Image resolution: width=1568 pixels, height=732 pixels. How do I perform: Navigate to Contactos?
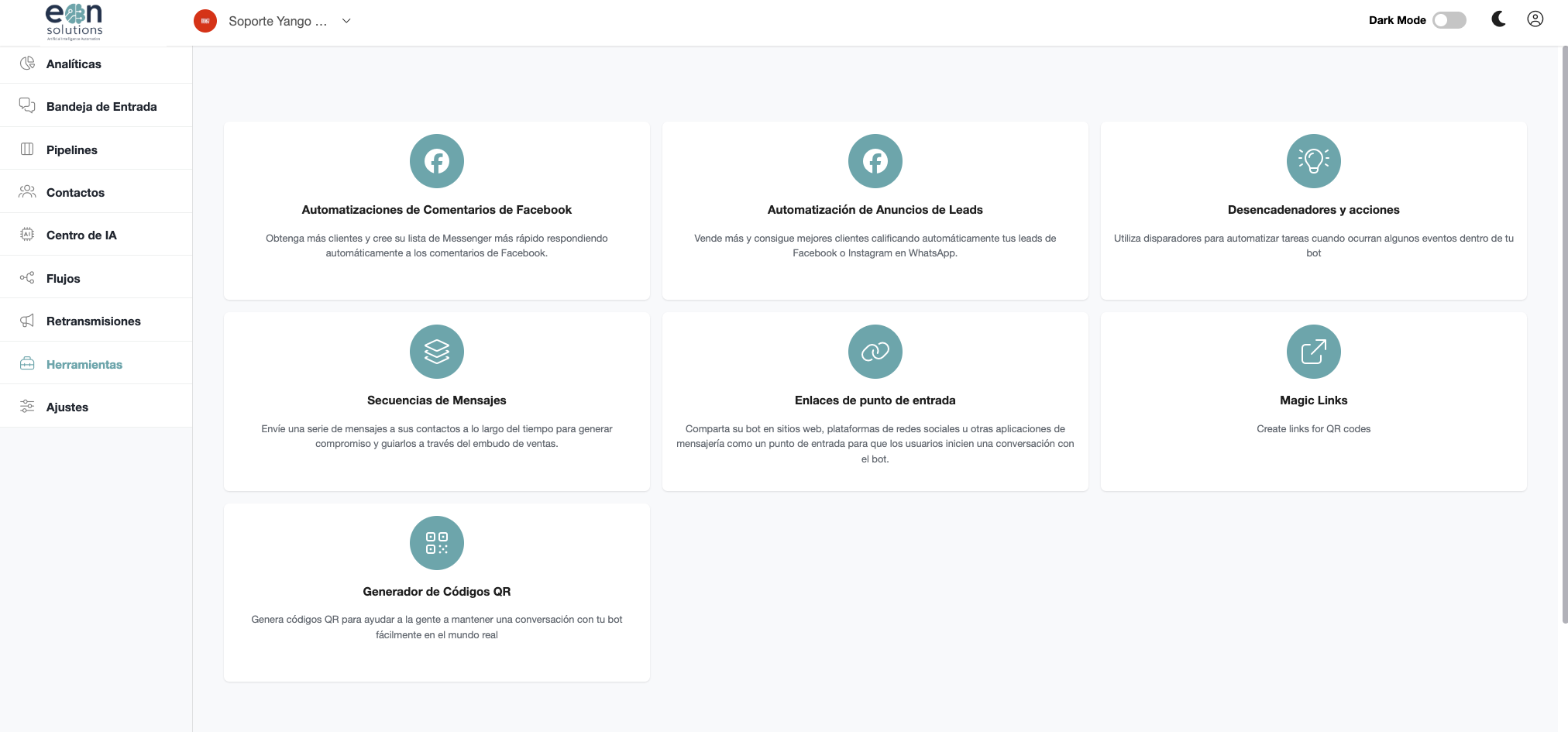click(x=96, y=192)
